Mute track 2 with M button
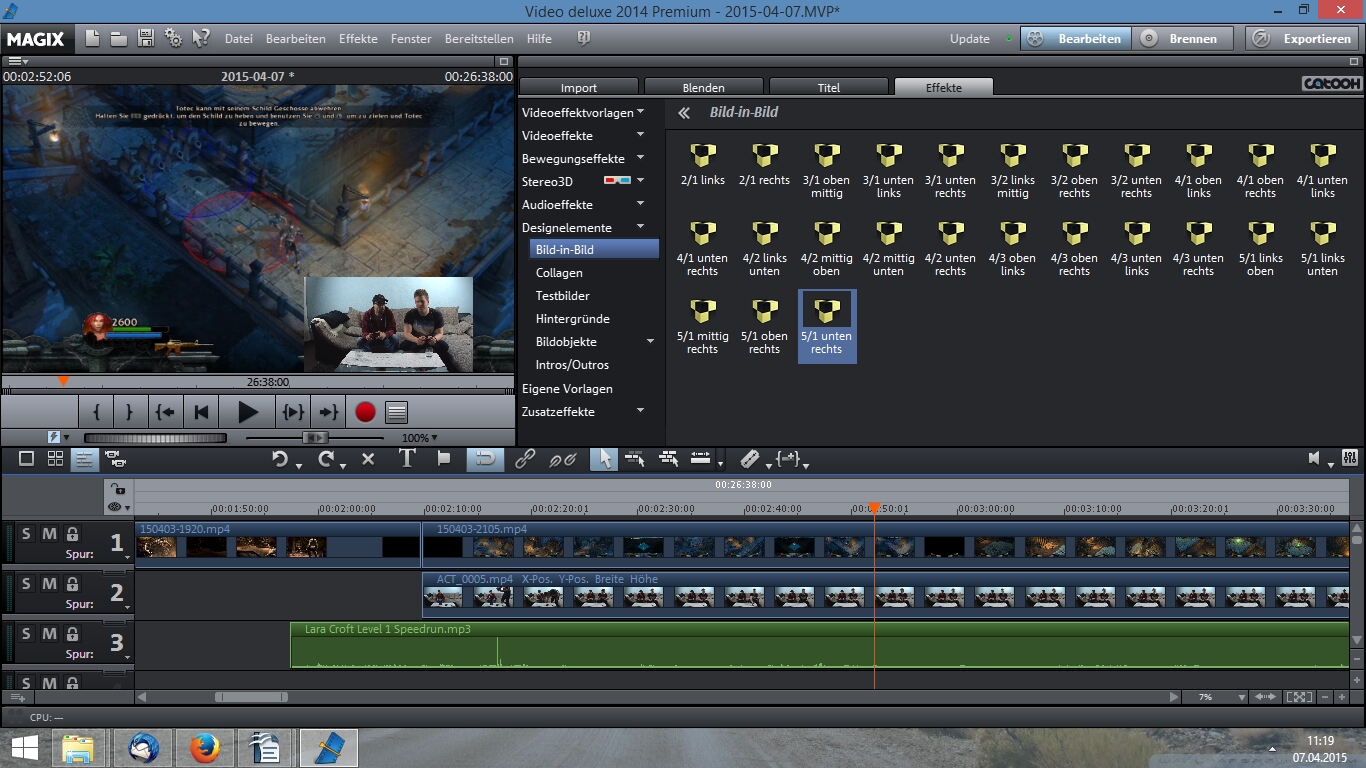The height and width of the screenshot is (768, 1366). (49, 584)
